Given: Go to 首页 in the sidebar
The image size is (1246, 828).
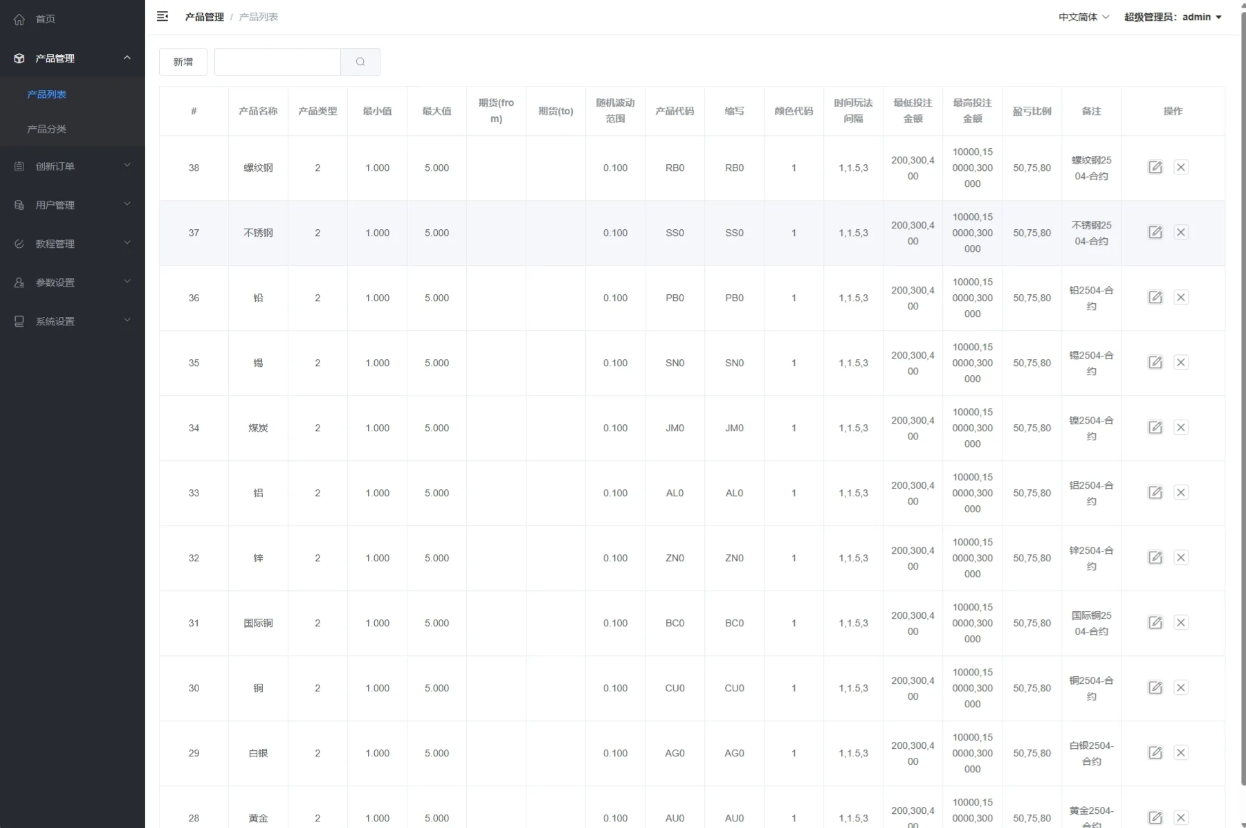Looking at the screenshot, I should (45, 19).
